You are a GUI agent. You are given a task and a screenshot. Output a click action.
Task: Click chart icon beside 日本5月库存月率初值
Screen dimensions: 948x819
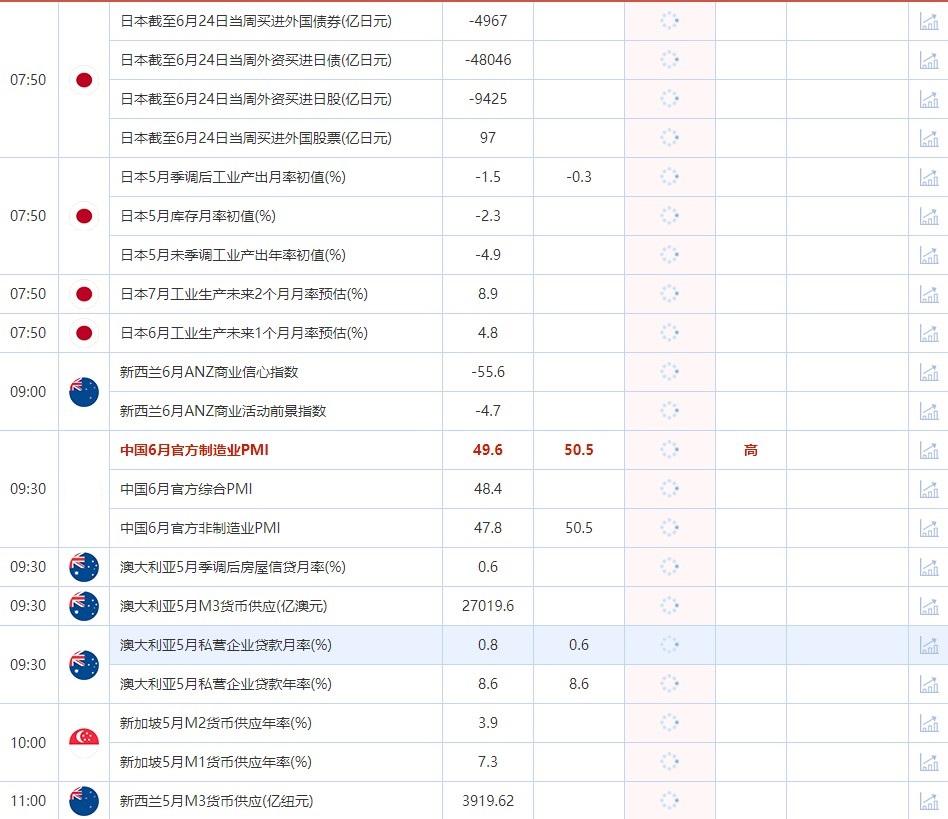[x=928, y=215]
